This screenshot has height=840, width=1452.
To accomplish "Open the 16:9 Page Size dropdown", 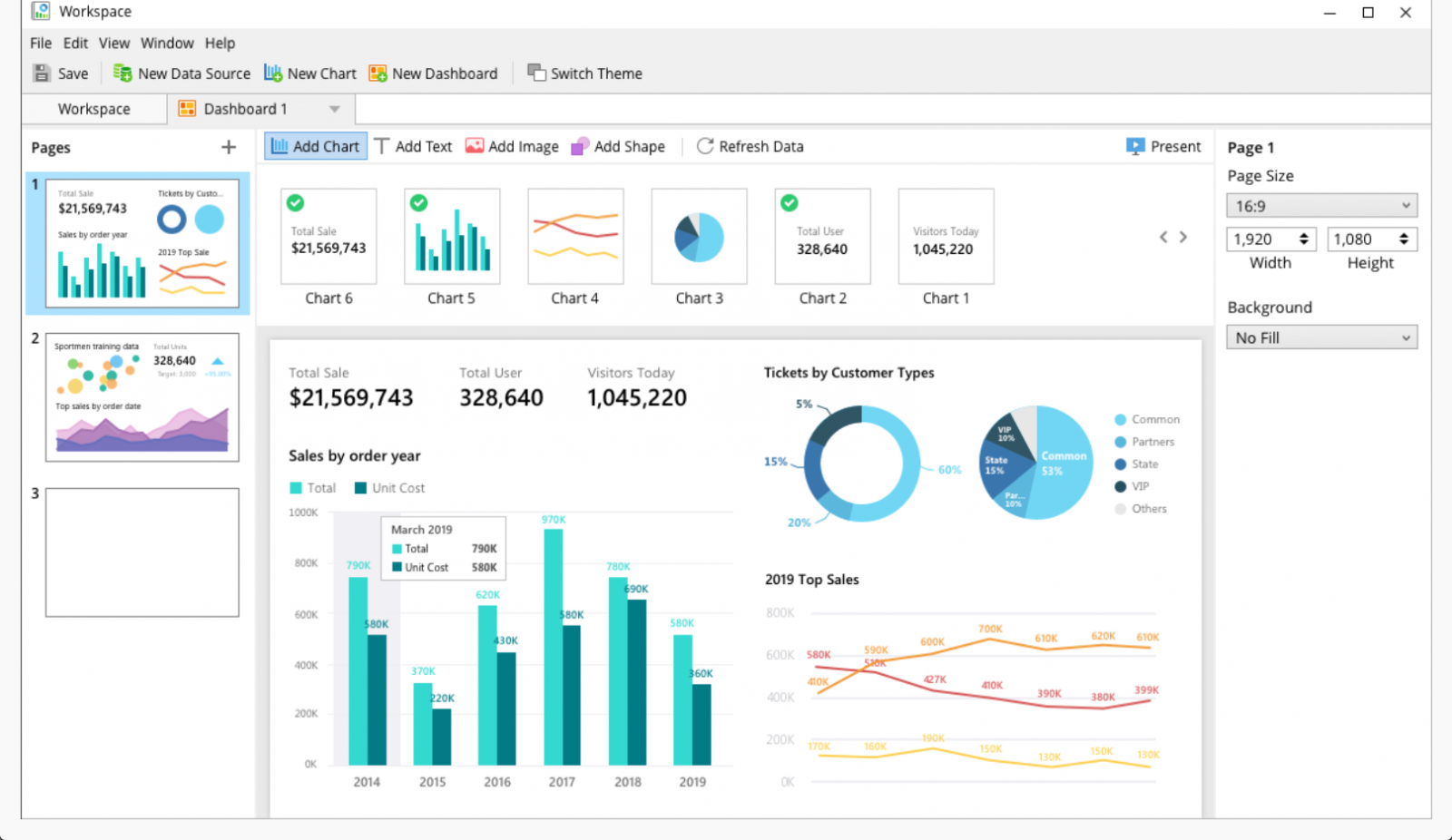I will pyautogui.click(x=1321, y=206).
